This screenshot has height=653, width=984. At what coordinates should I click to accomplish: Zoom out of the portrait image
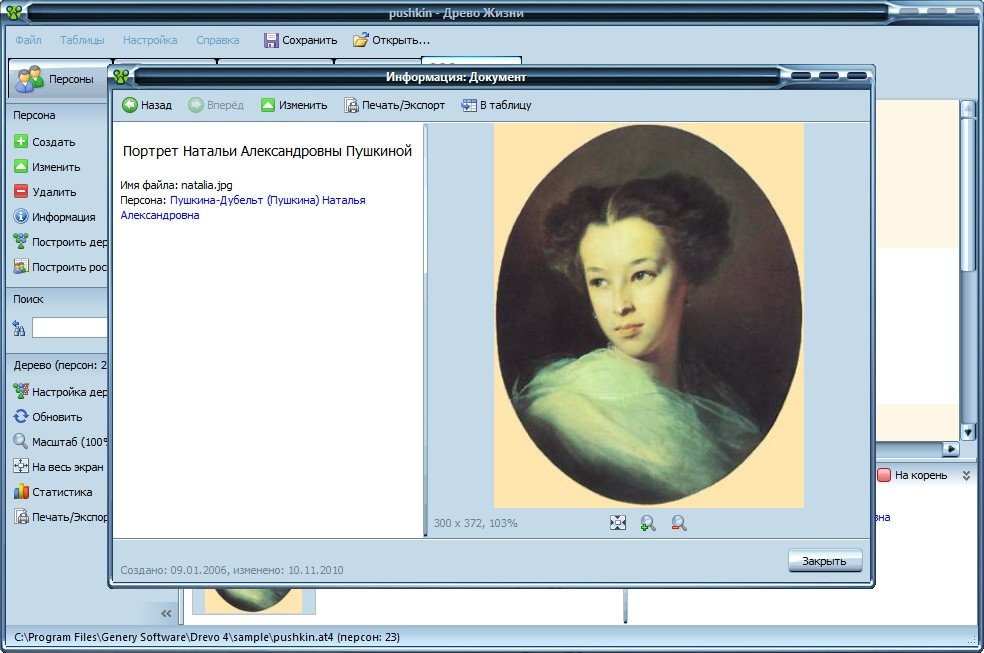point(679,523)
